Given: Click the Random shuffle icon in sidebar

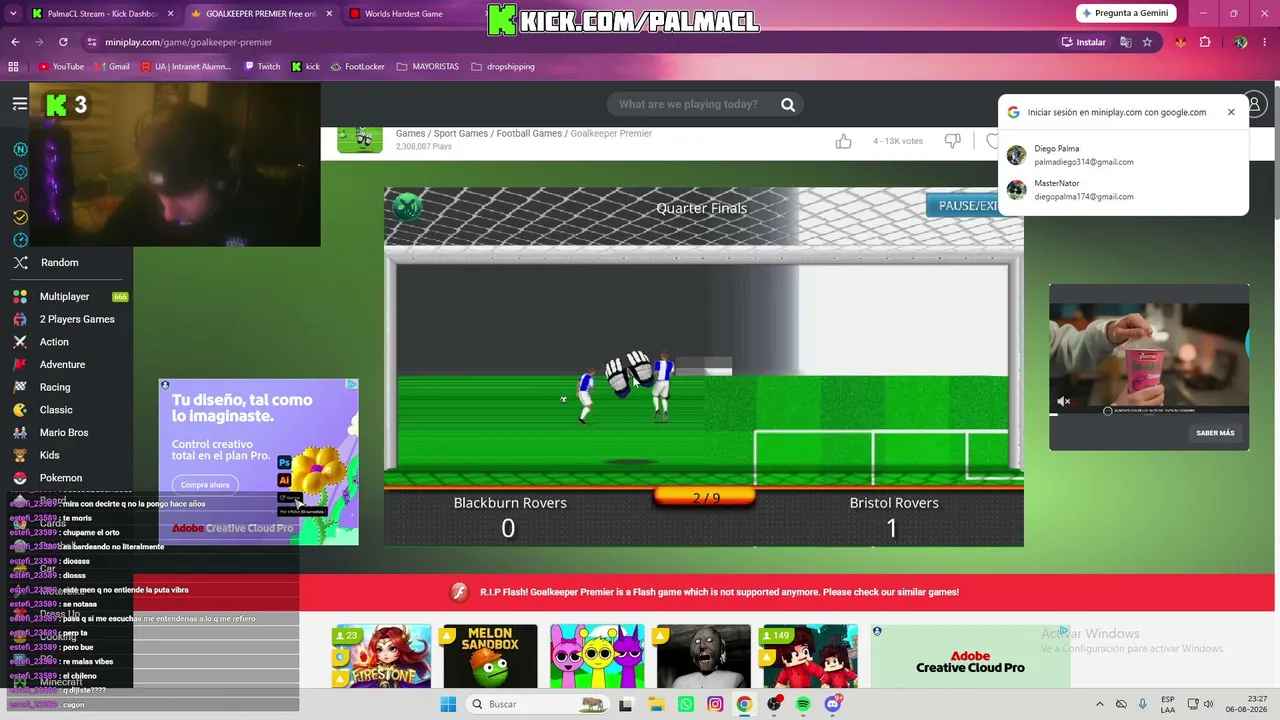Looking at the screenshot, I should click(20, 263).
